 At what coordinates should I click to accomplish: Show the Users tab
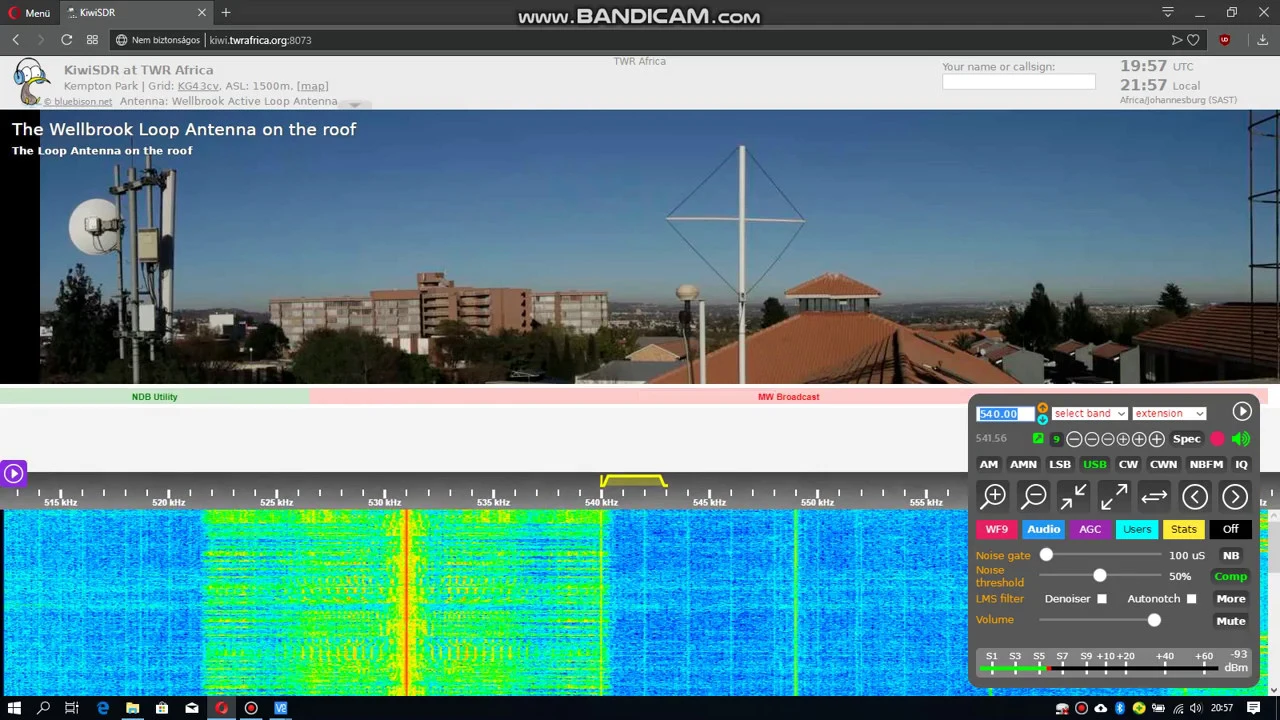coord(1137,529)
